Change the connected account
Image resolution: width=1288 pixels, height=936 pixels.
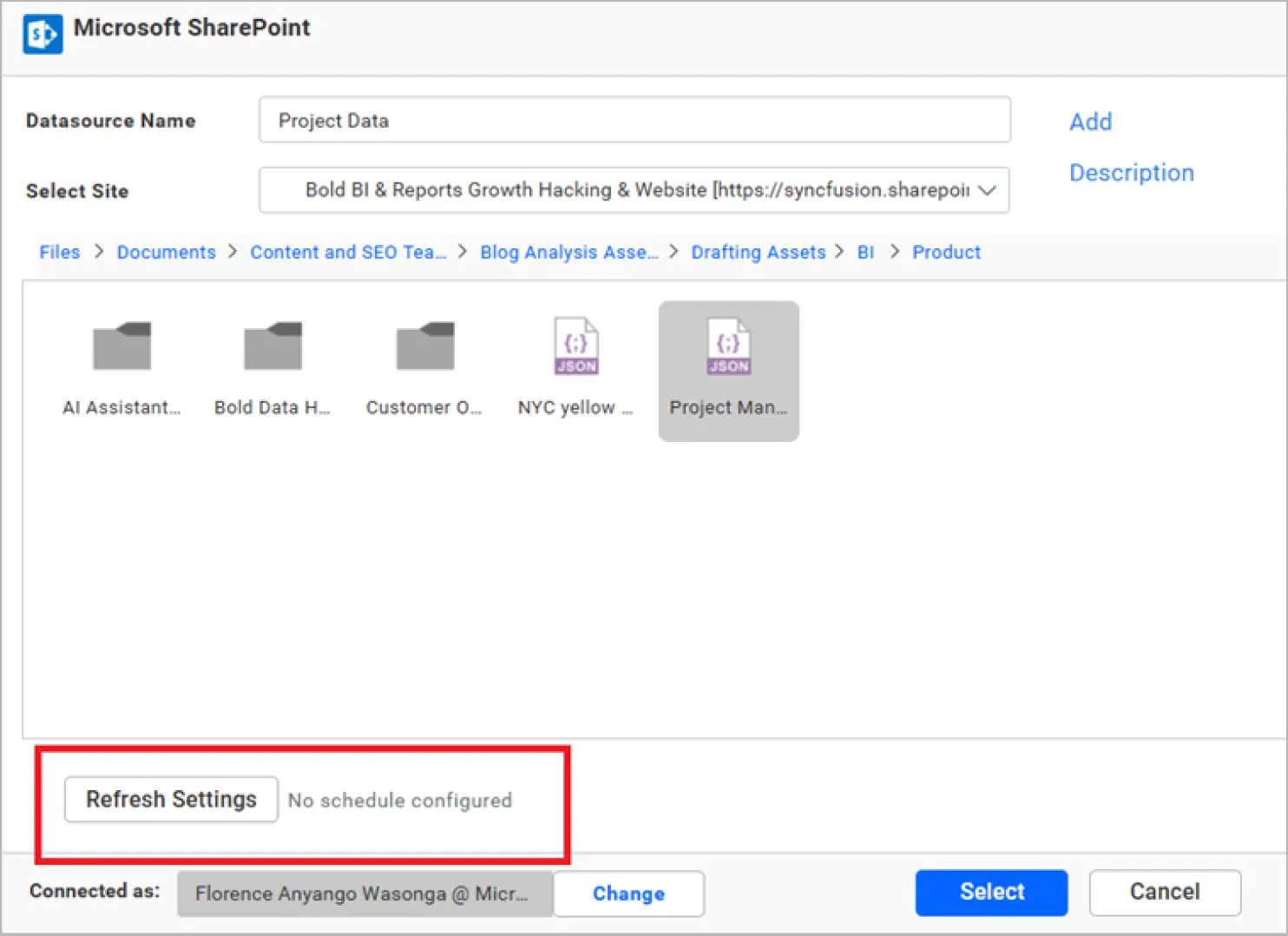coord(628,893)
